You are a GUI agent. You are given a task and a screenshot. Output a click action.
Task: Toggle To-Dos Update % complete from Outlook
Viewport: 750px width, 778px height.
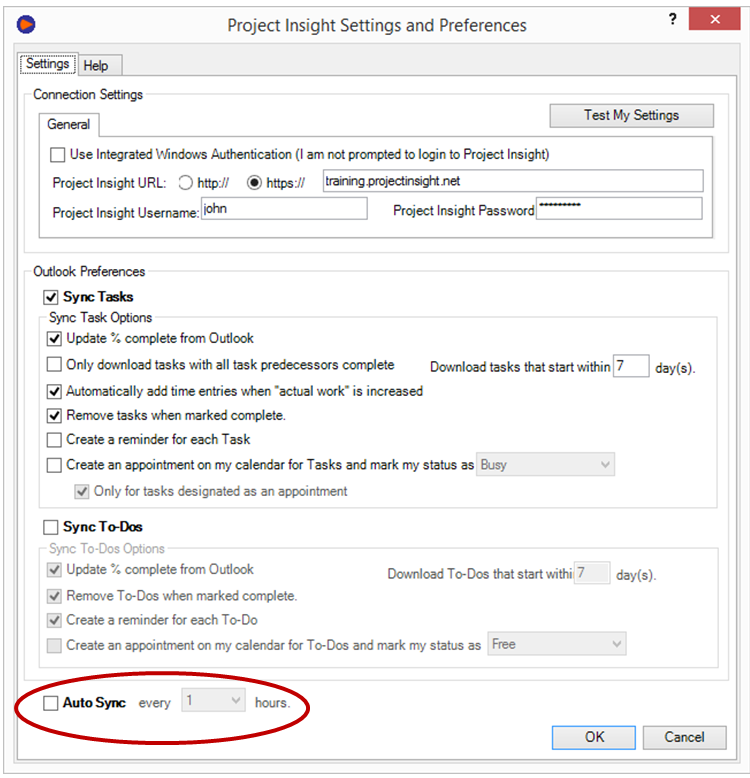(54, 570)
